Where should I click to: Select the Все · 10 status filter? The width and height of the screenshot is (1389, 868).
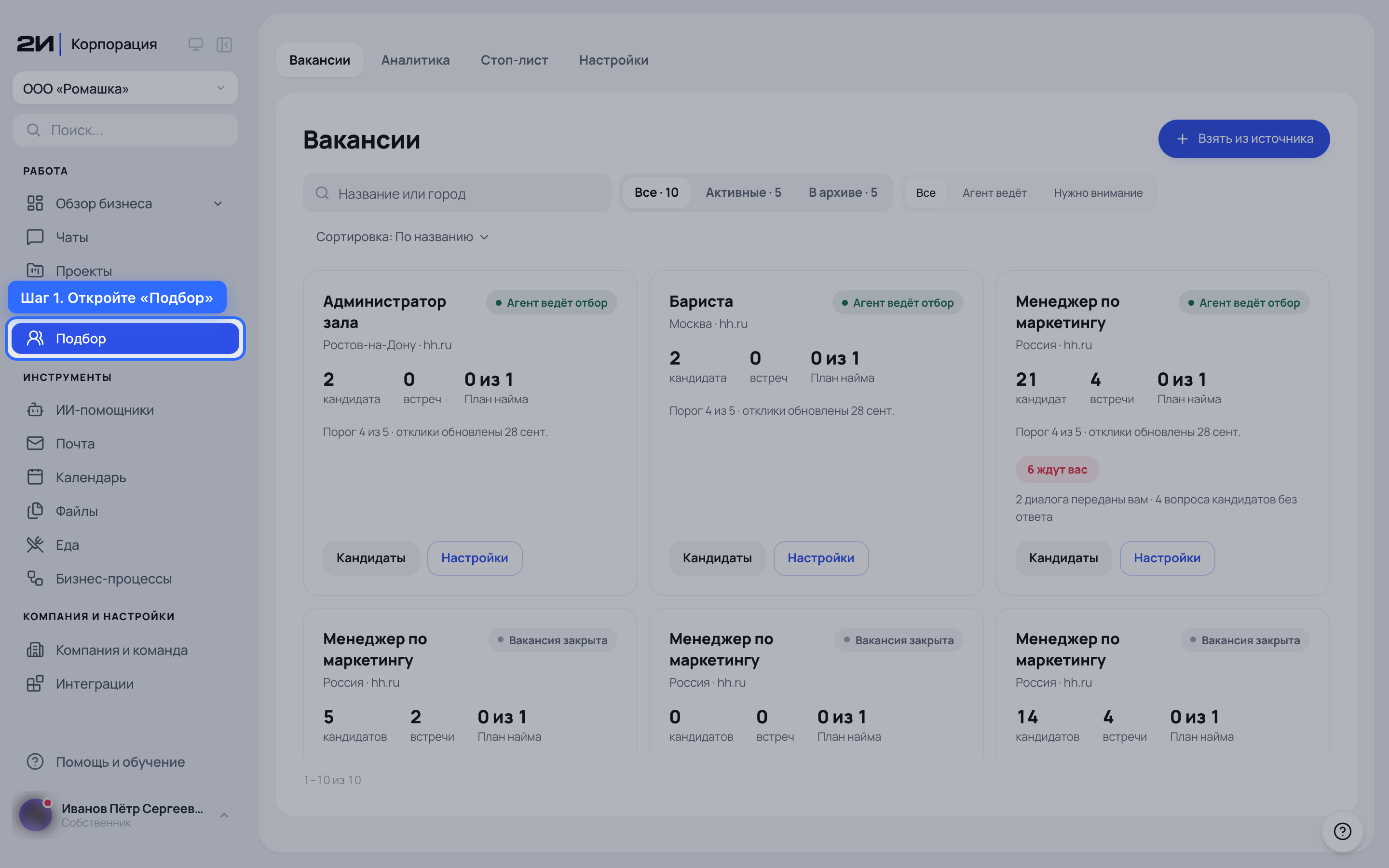[656, 192]
